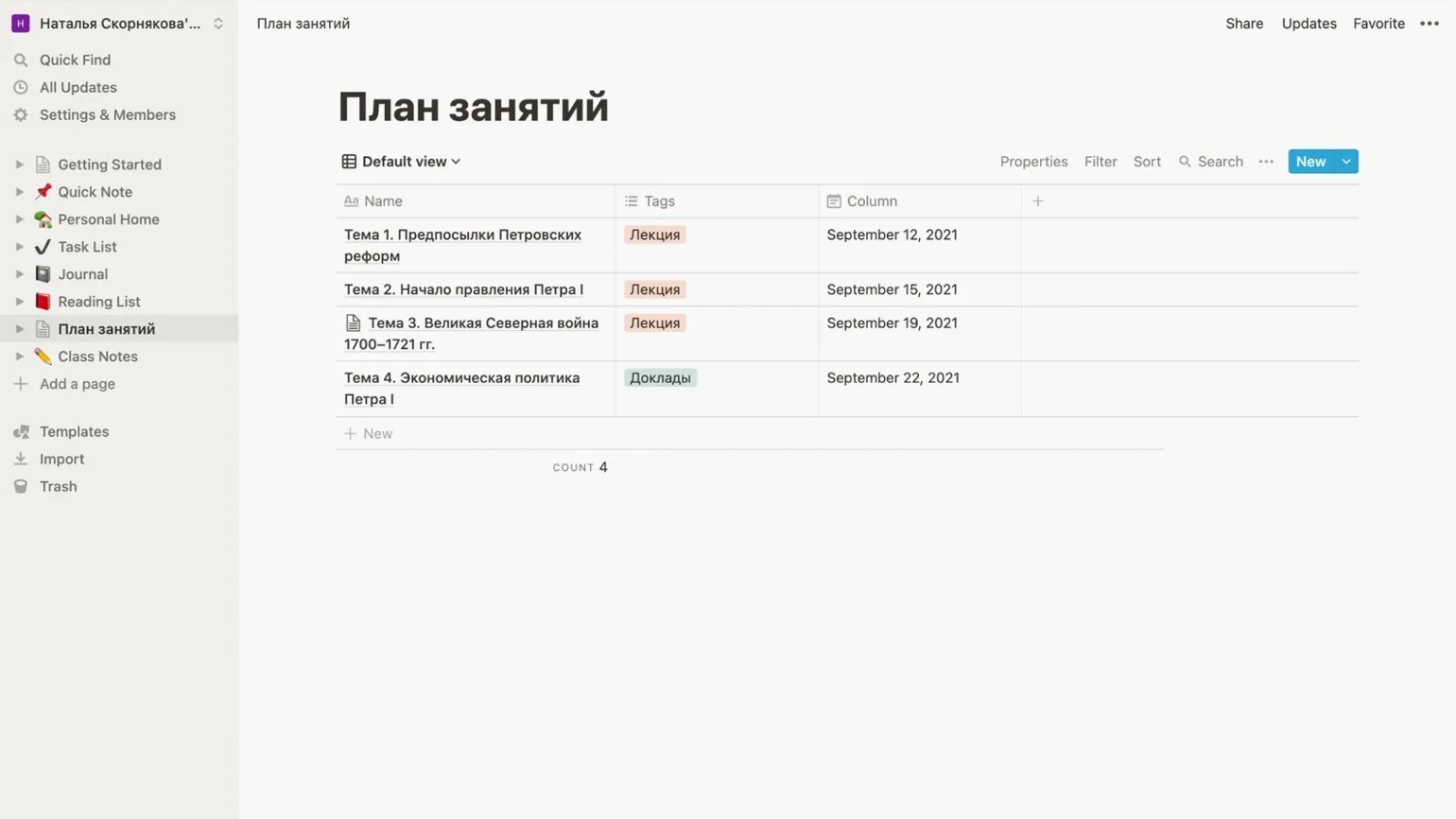Click the Share button at top
The width and height of the screenshot is (1456, 819).
tap(1244, 24)
